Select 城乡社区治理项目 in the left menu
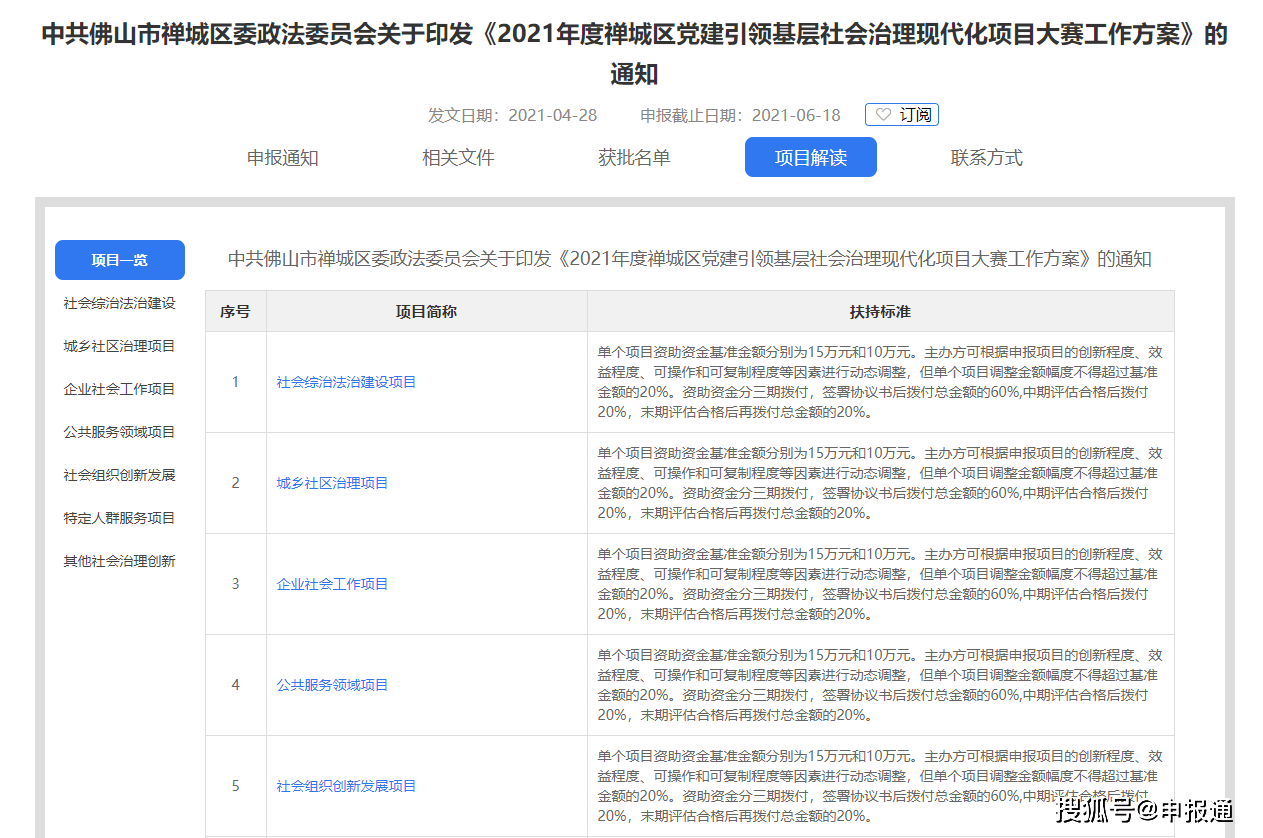This screenshot has height=838, width=1263. tap(120, 345)
